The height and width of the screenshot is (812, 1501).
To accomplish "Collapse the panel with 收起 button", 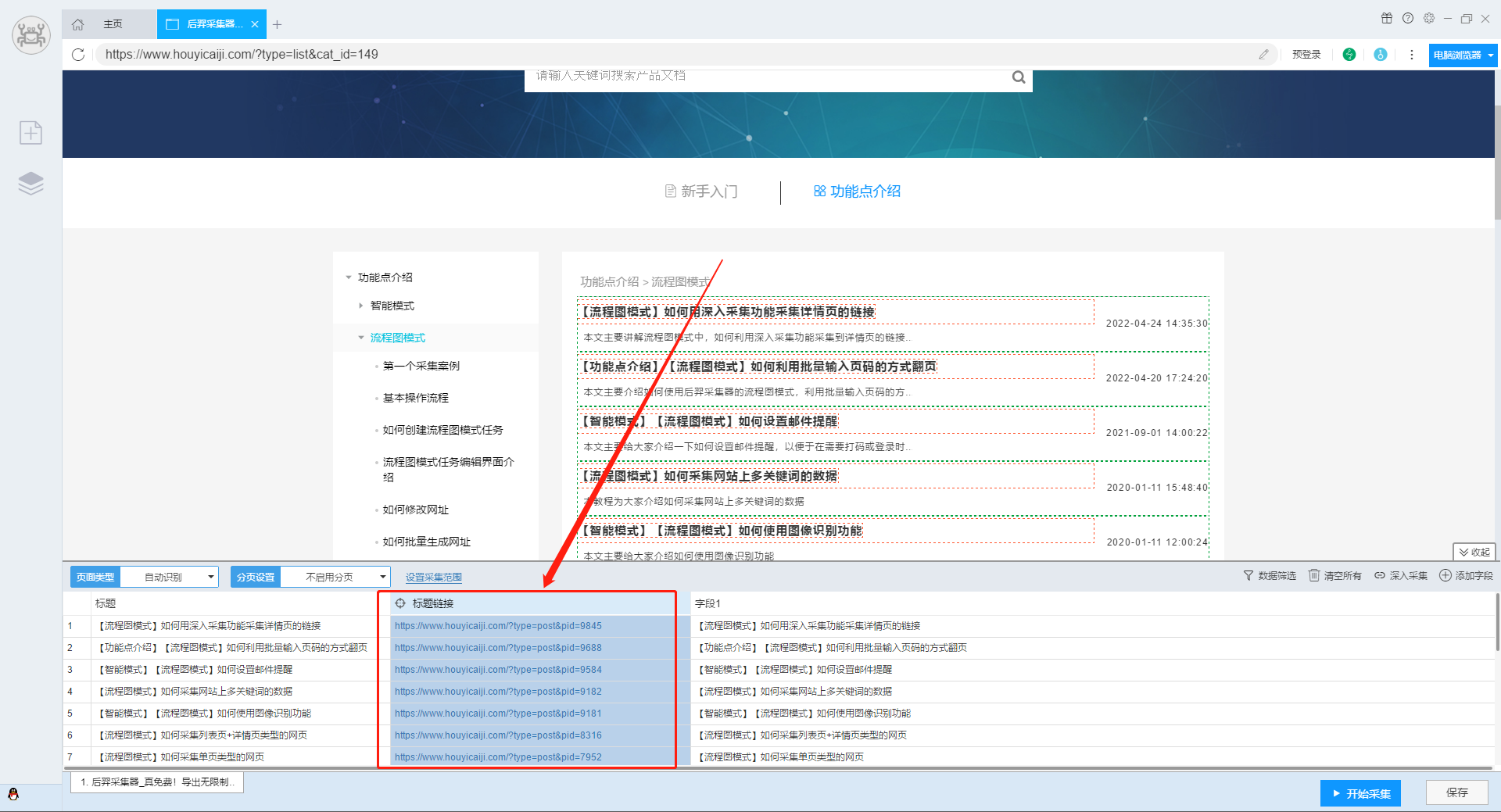I will (1474, 552).
